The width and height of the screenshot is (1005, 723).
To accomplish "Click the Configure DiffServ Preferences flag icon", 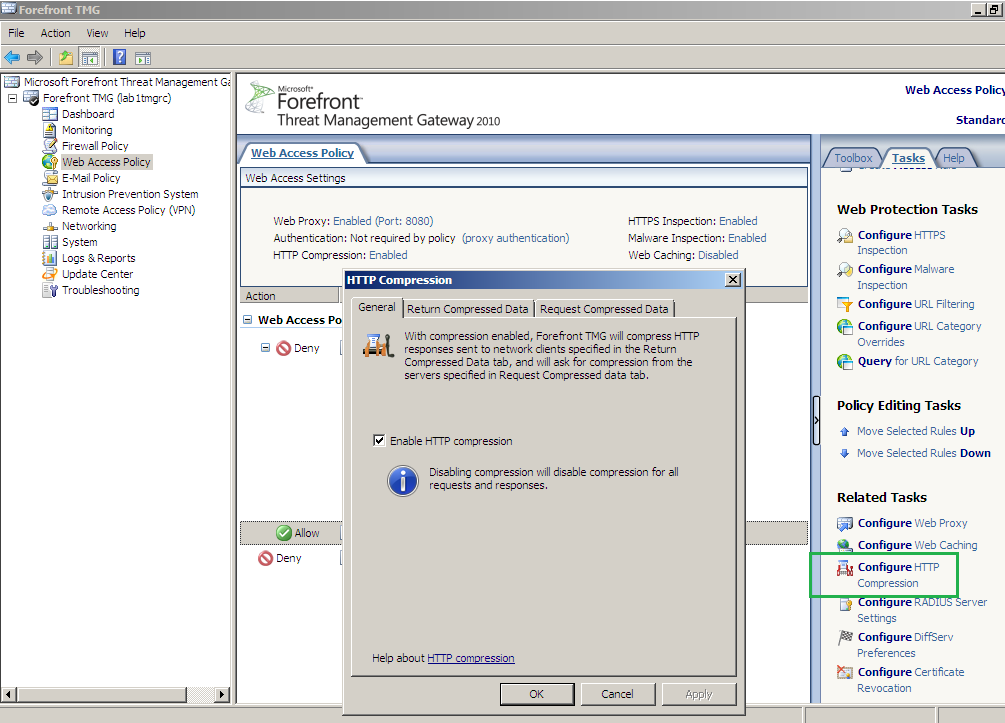I will pos(845,637).
